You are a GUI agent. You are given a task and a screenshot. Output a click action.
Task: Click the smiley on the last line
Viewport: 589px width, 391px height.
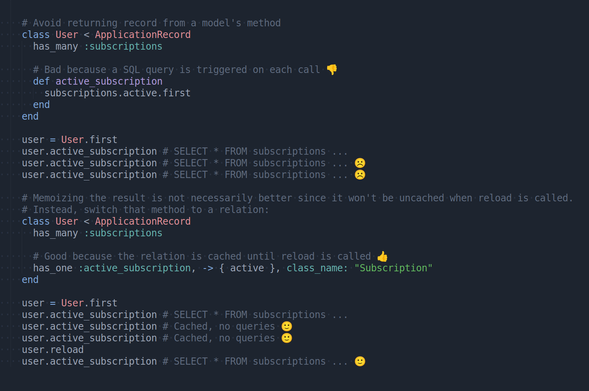click(x=360, y=361)
